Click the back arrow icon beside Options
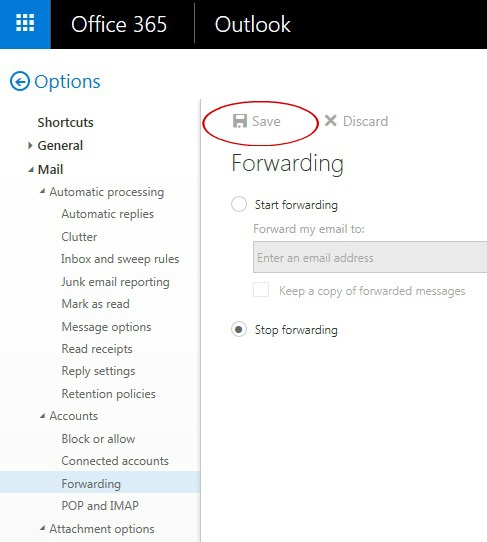 pyautogui.click(x=20, y=82)
